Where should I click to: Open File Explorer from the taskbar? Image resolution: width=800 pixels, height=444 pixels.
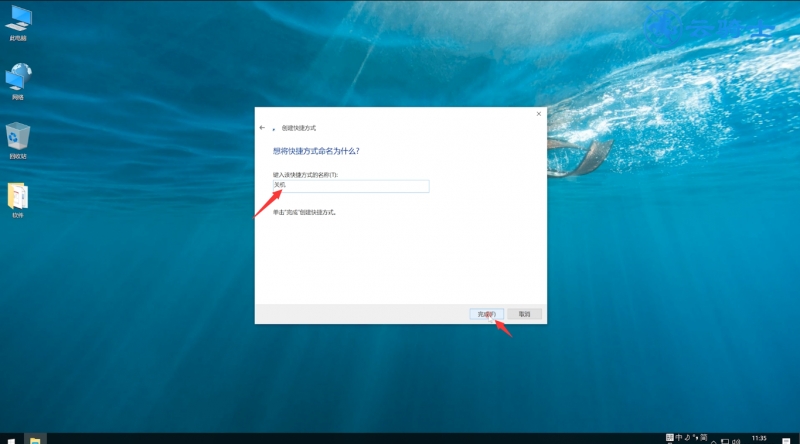point(35,440)
